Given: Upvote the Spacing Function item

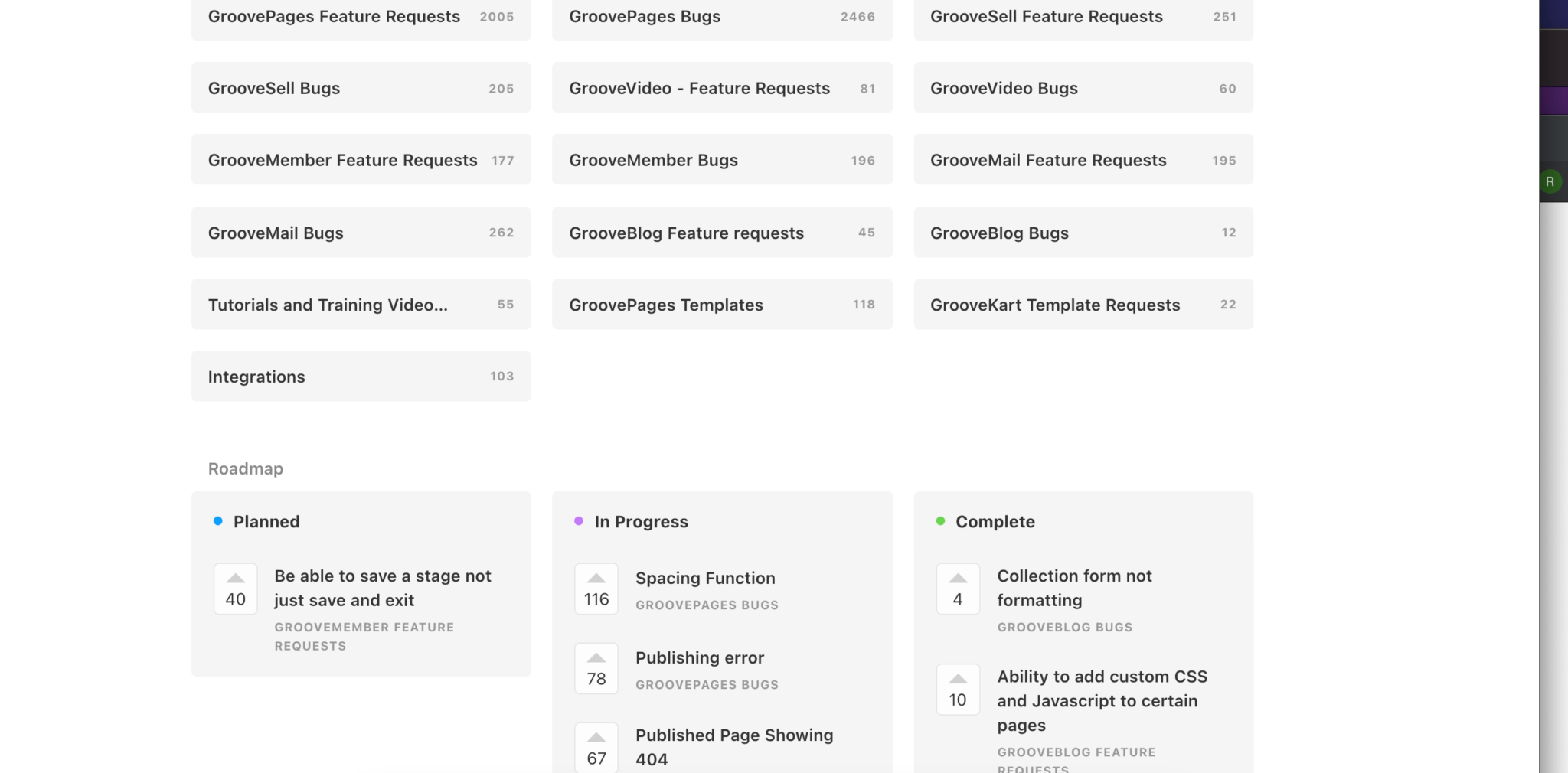Looking at the screenshot, I should [x=596, y=589].
